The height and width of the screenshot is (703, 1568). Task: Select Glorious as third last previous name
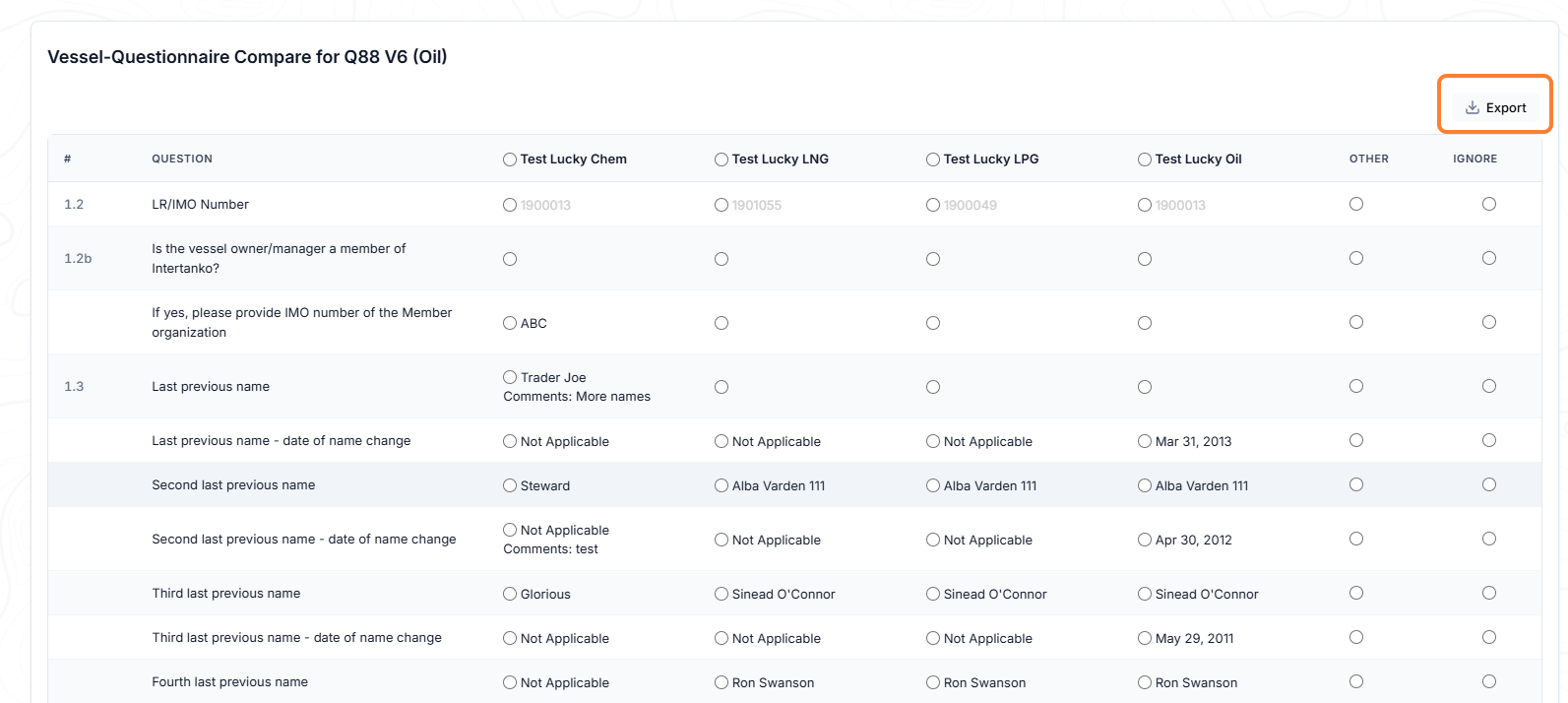click(x=510, y=594)
